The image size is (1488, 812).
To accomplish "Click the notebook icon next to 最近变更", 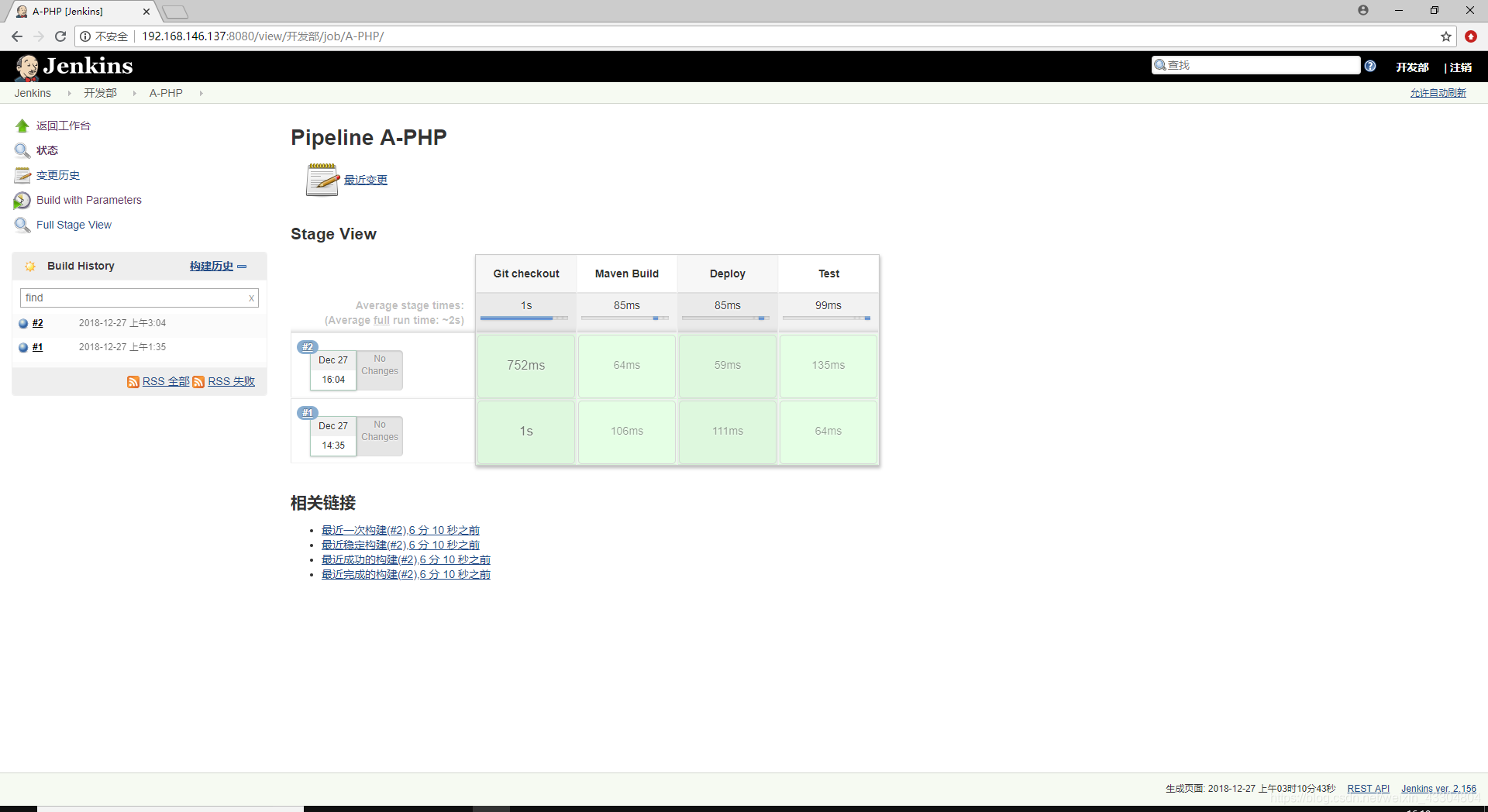I will click(322, 180).
